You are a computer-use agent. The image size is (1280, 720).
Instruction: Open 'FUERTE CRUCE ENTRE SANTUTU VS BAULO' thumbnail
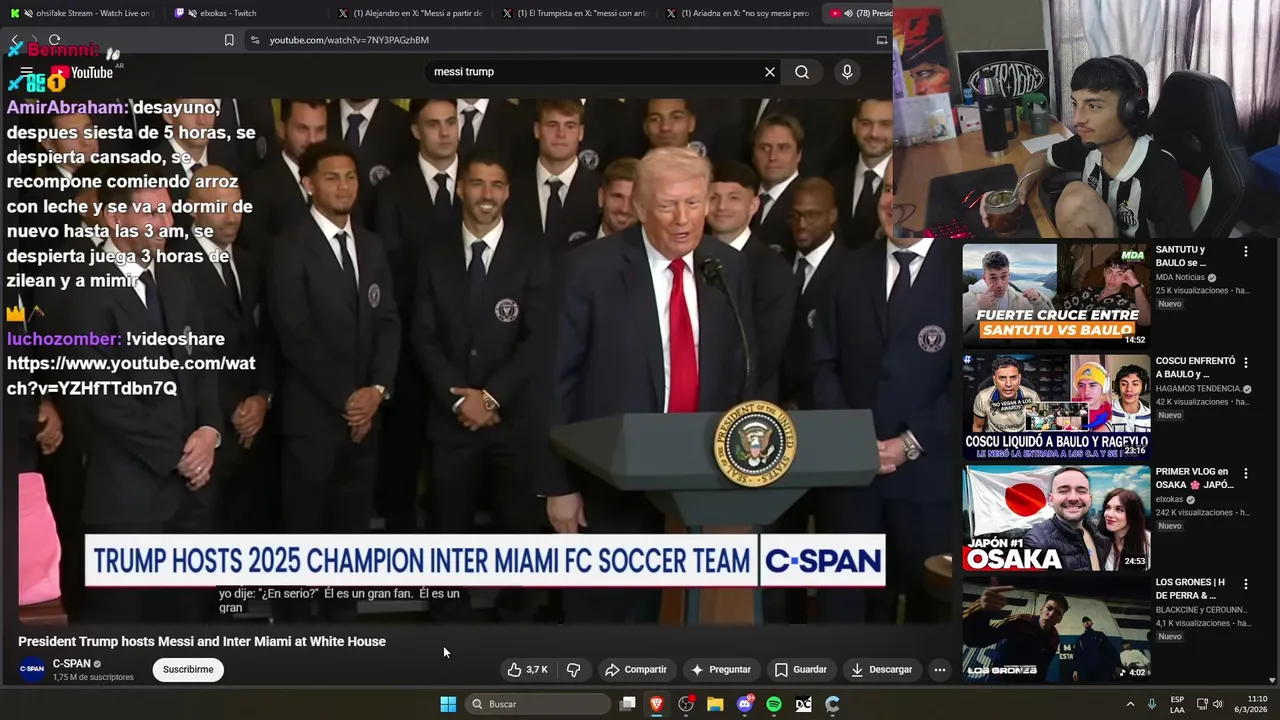coord(1056,295)
